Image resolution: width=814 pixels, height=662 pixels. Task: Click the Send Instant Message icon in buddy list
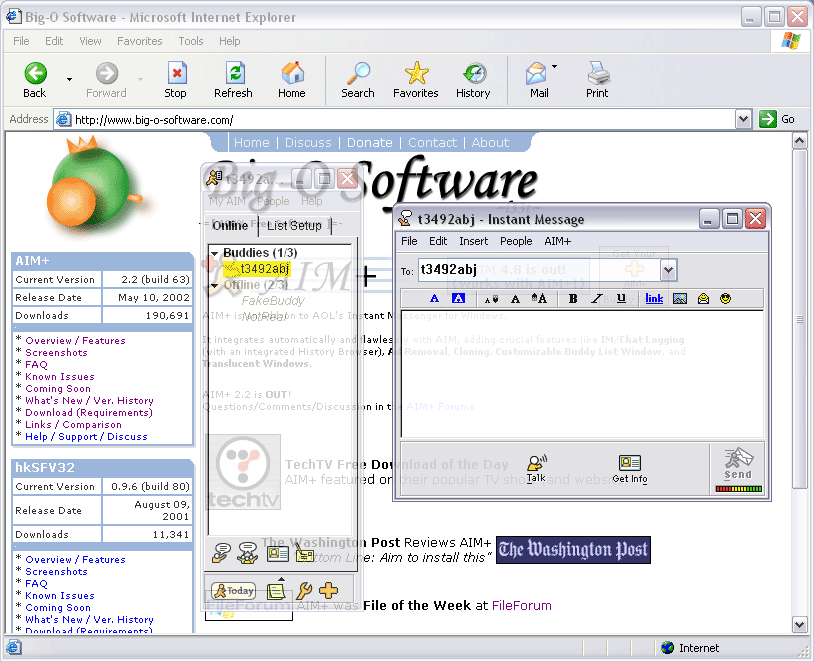coord(222,553)
